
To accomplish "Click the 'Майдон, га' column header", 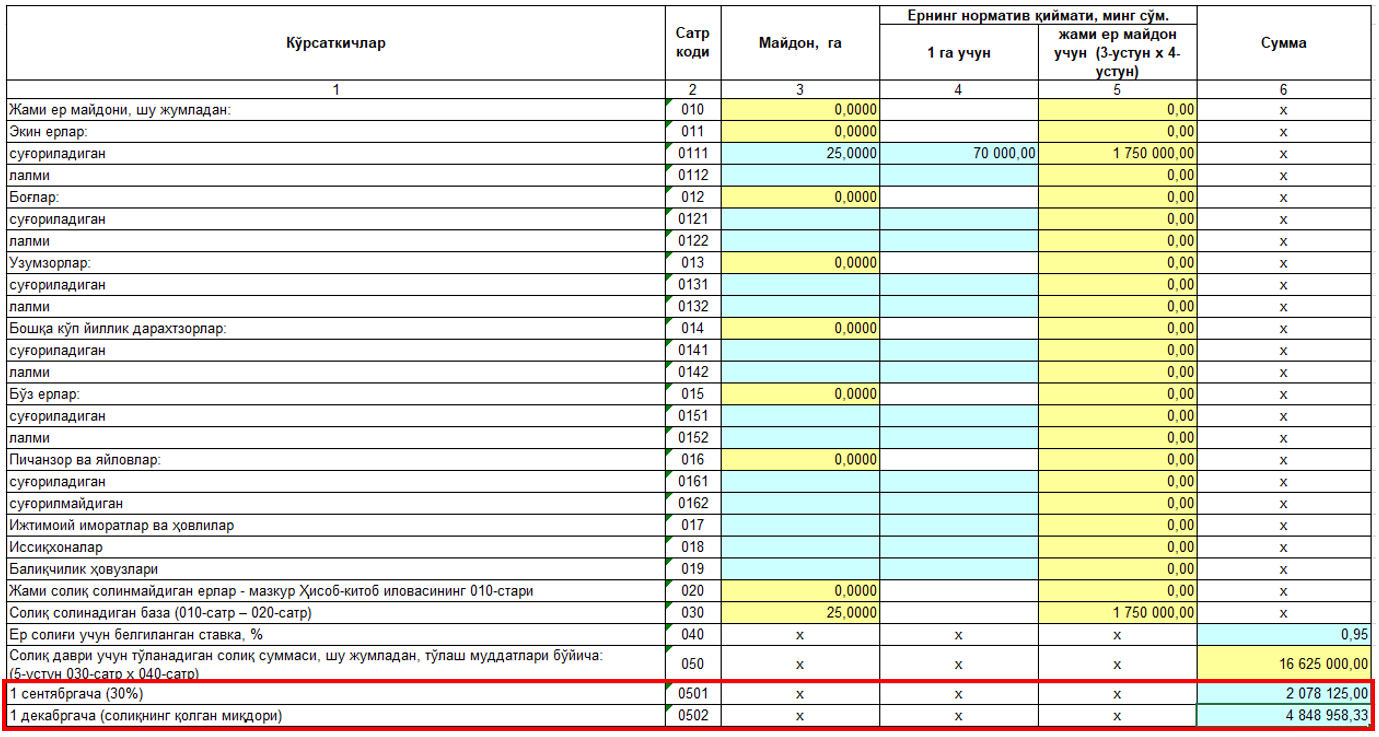I will coord(800,43).
